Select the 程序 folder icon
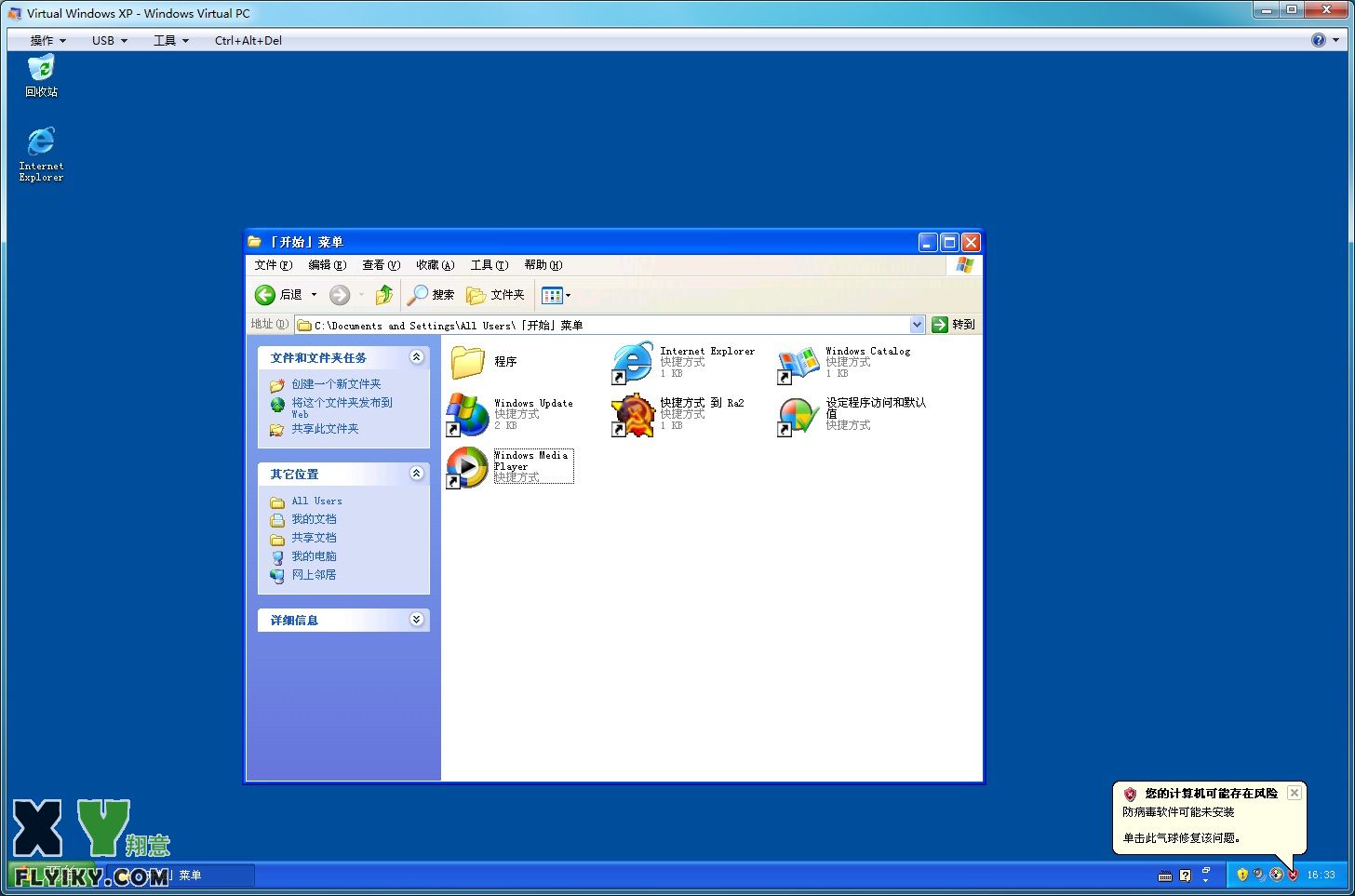The width and height of the screenshot is (1355, 896). [468, 362]
